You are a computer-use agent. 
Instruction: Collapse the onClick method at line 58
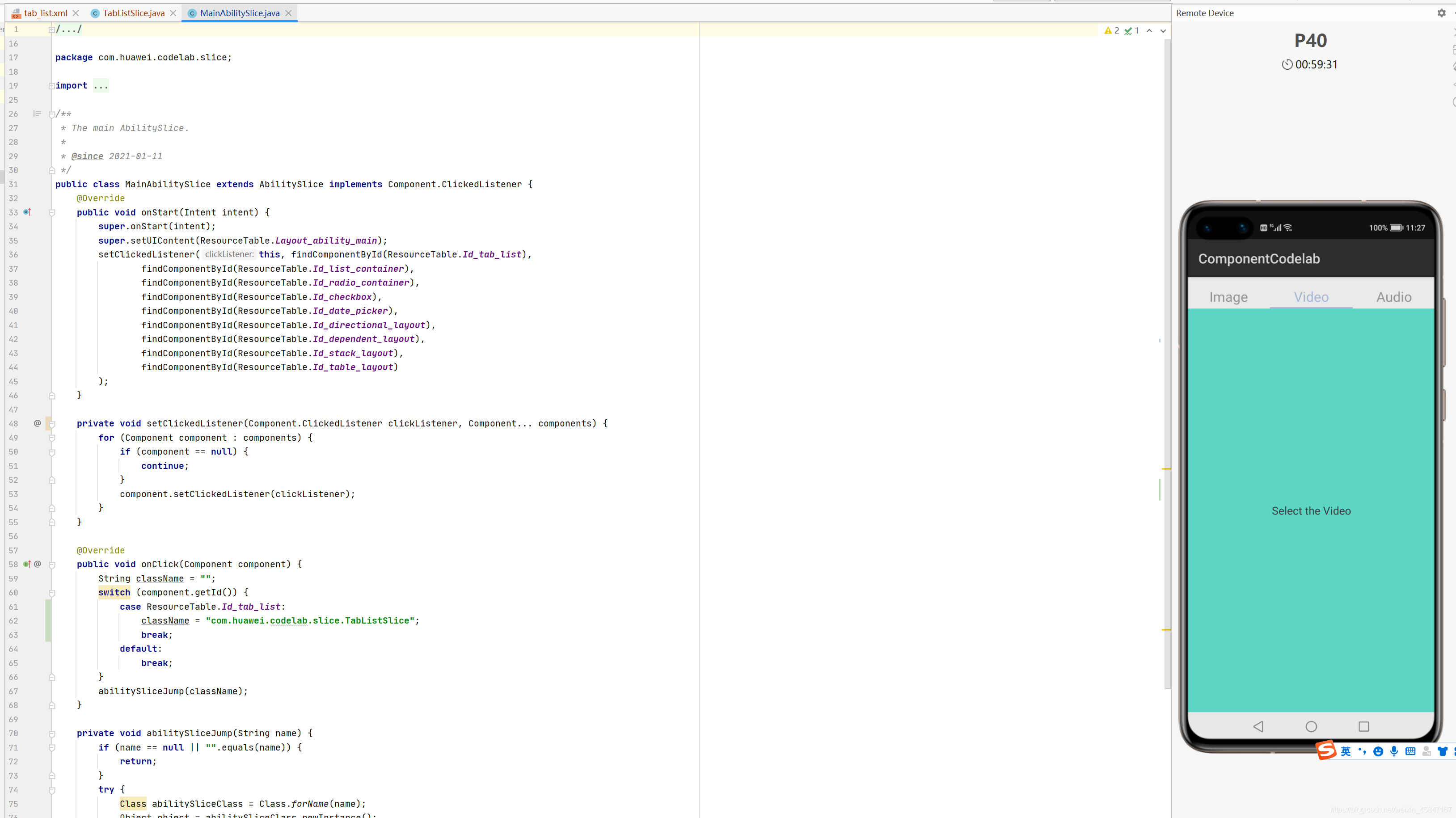51,565
